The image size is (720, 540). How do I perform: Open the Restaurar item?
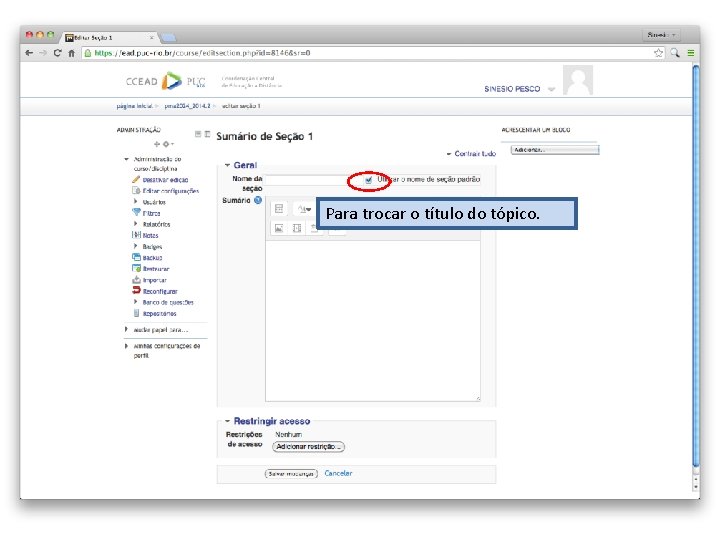[x=156, y=269]
